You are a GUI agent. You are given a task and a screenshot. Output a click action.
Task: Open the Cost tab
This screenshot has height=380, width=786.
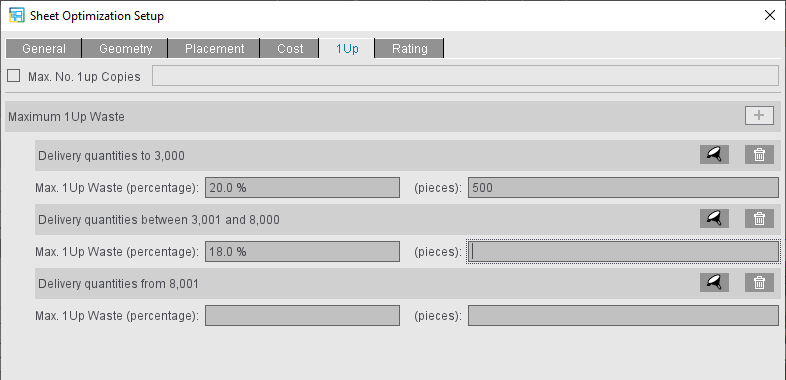tap(290, 49)
